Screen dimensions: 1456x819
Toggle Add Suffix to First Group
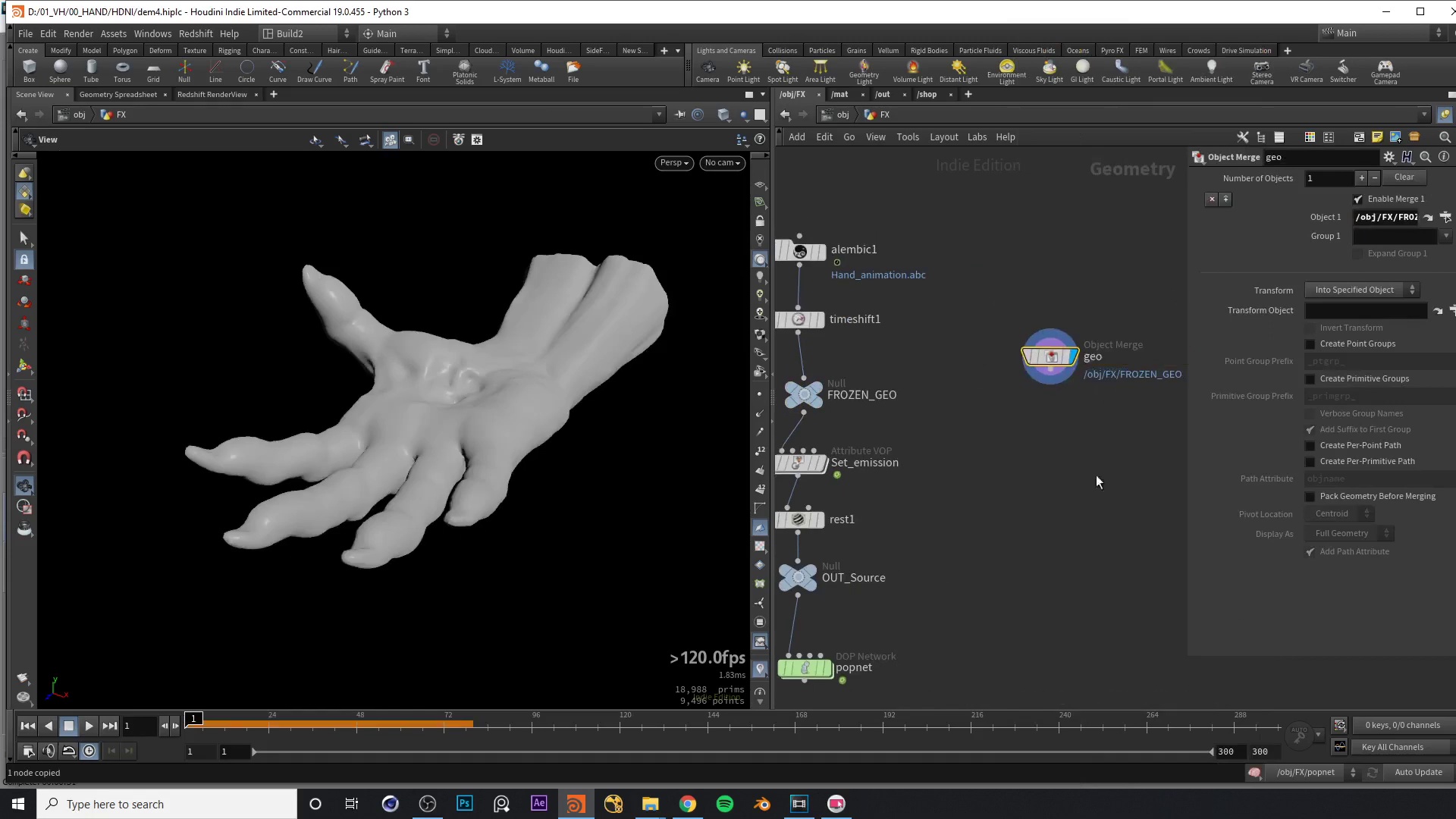coord(1310,430)
